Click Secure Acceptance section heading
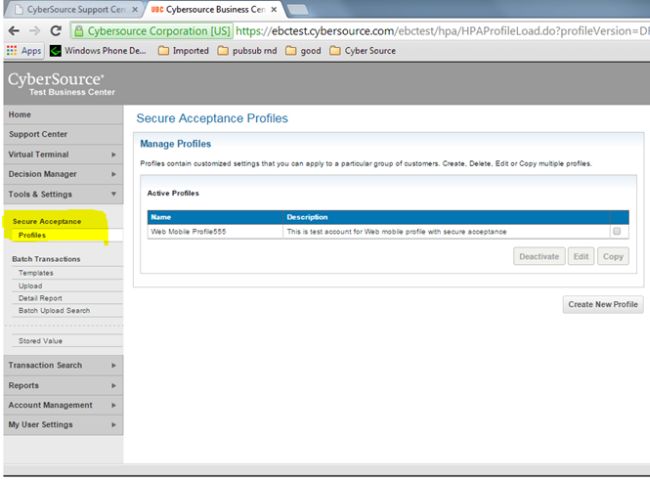The height and width of the screenshot is (481, 650). tap(47, 221)
